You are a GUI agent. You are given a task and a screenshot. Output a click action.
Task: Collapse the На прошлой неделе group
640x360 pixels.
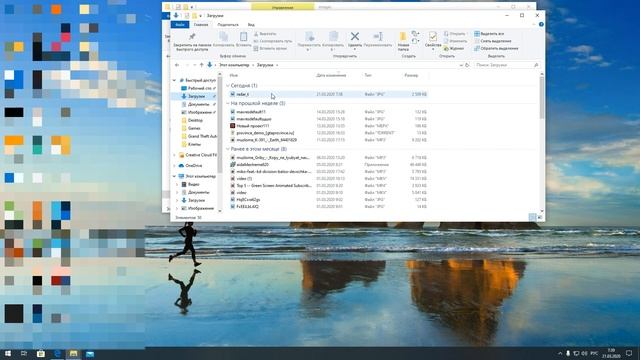(x=228, y=103)
